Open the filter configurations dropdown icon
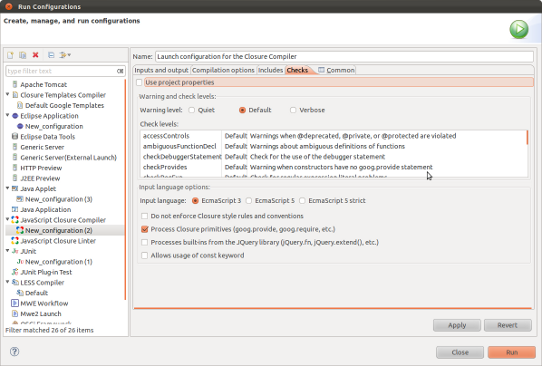Viewport: 542px width, 366px height. point(65,55)
